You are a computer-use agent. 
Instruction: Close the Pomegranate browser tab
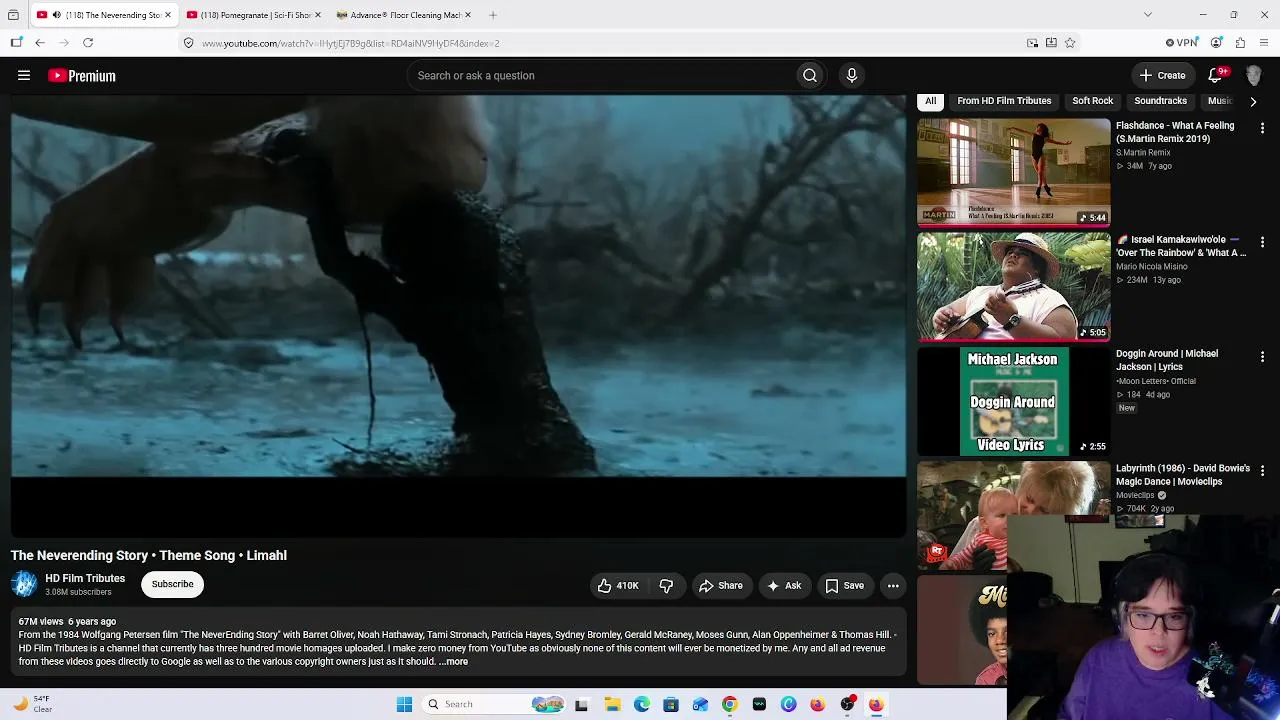(x=317, y=15)
